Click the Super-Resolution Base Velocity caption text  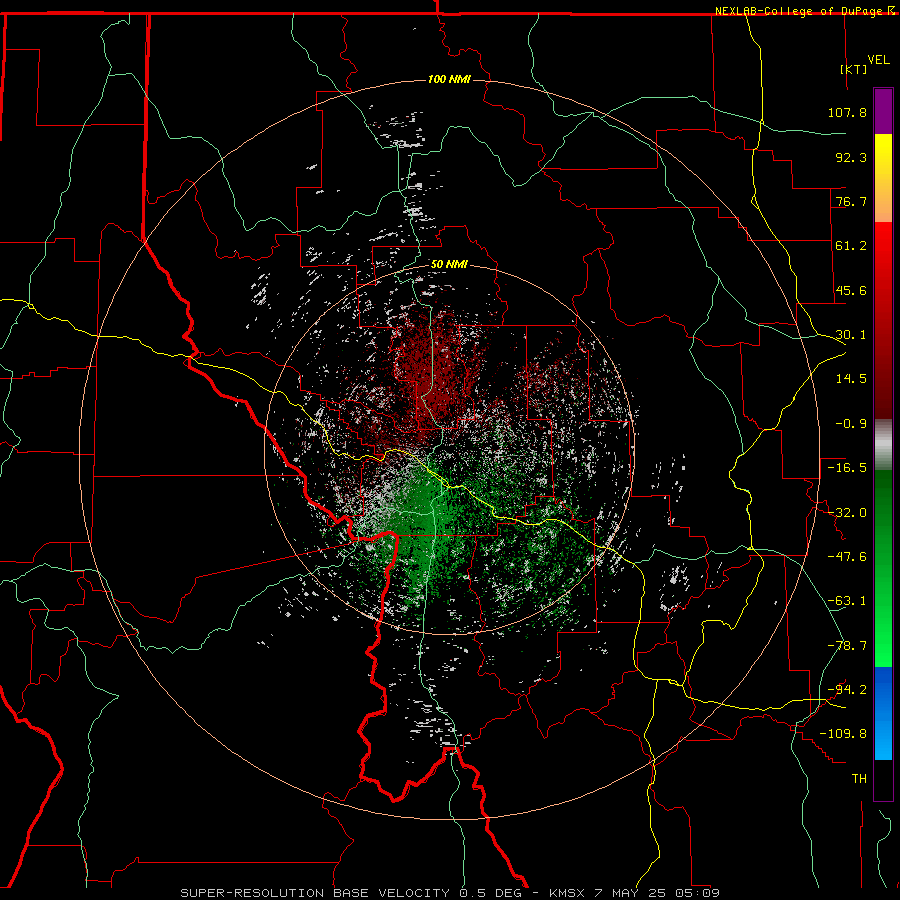[450, 893]
